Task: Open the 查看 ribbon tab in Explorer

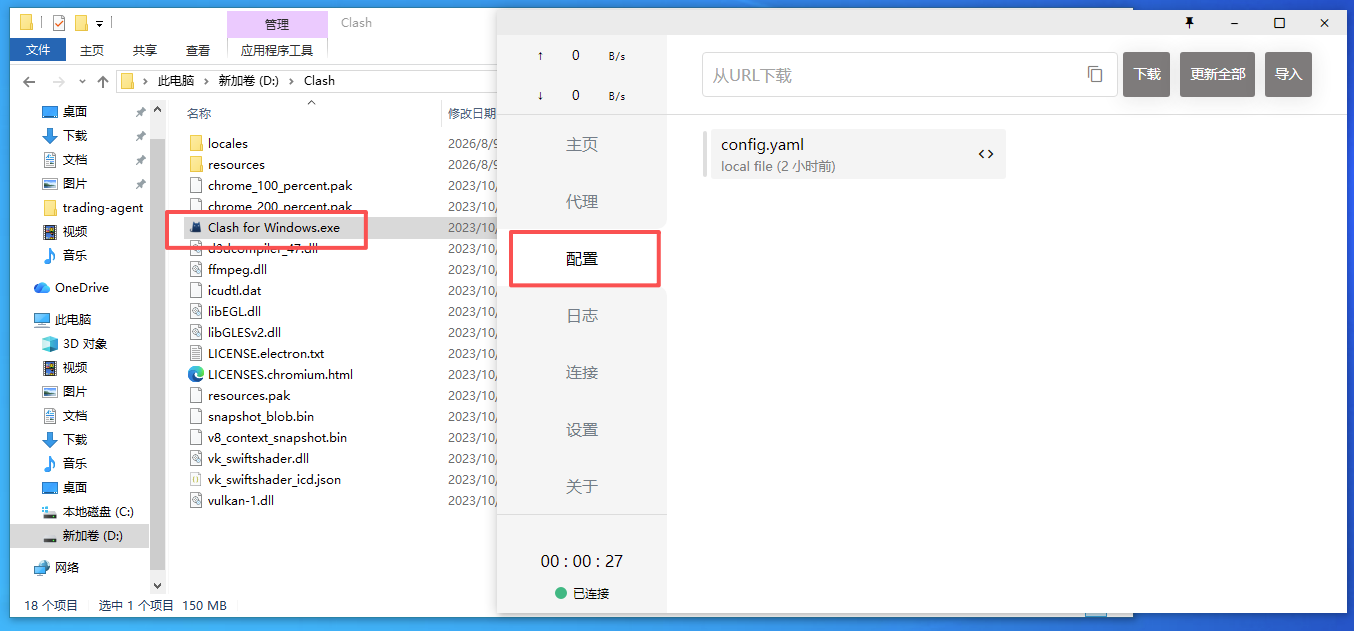Action: coord(198,50)
